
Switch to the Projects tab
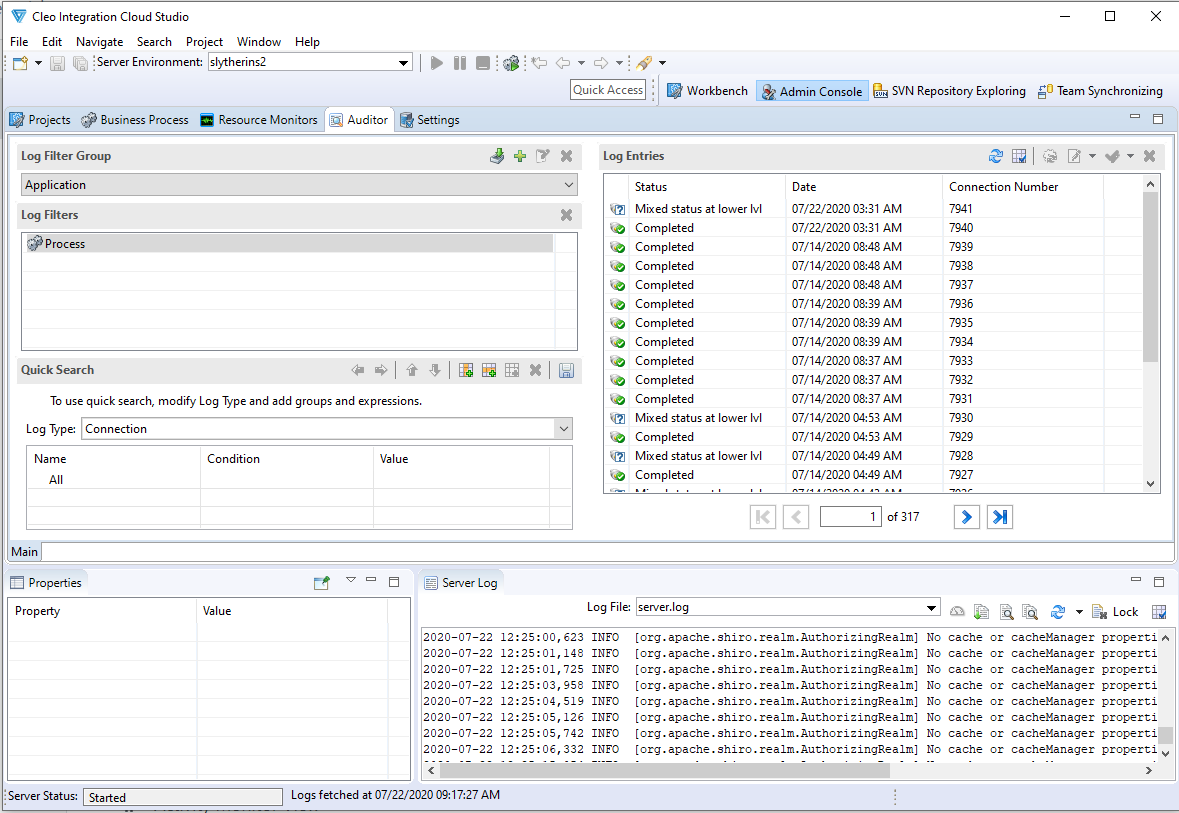tap(41, 120)
